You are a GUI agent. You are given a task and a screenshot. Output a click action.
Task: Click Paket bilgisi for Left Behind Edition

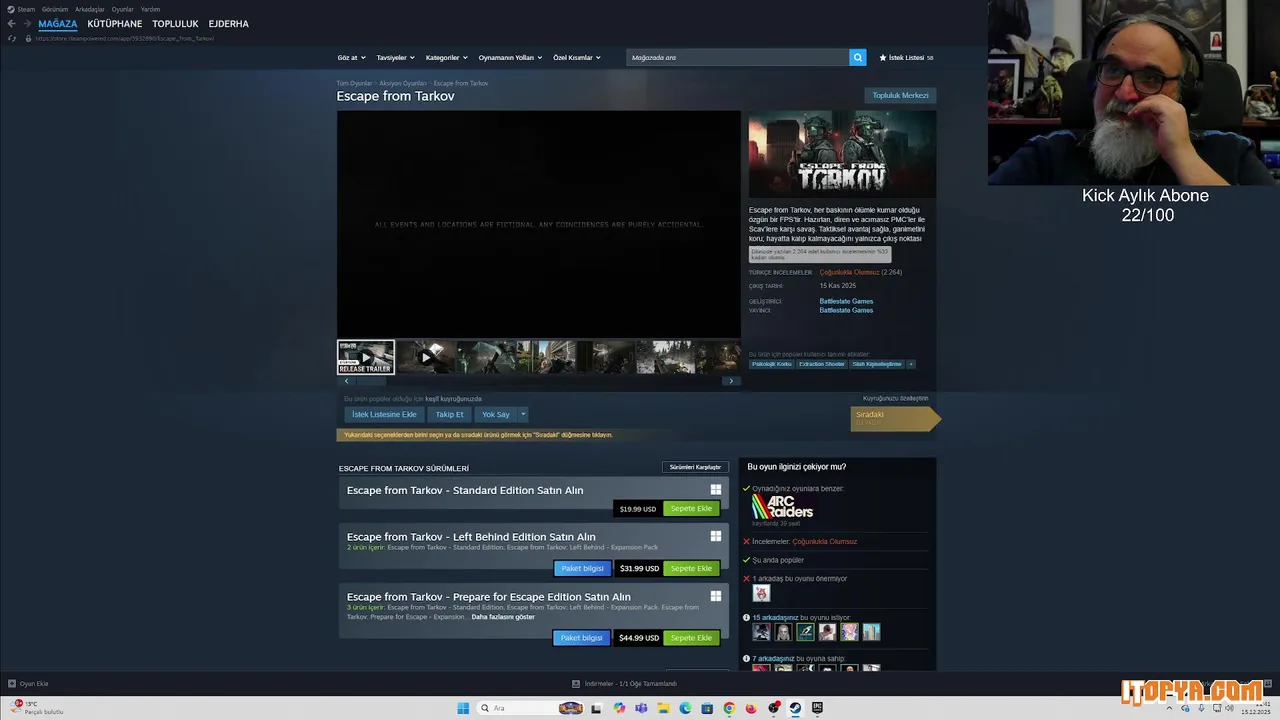point(582,568)
